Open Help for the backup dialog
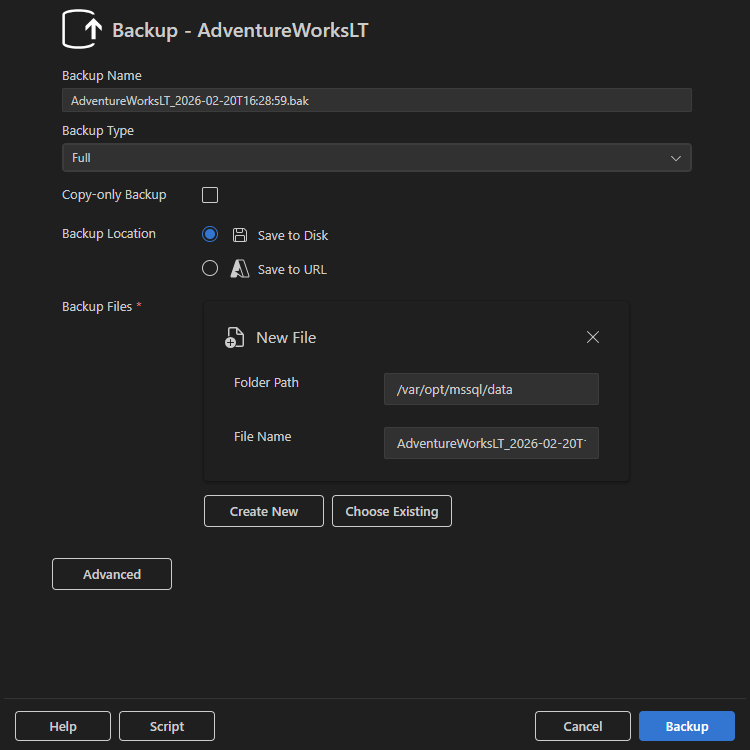Viewport: 750px width, 750px height. tap(63, 727)
